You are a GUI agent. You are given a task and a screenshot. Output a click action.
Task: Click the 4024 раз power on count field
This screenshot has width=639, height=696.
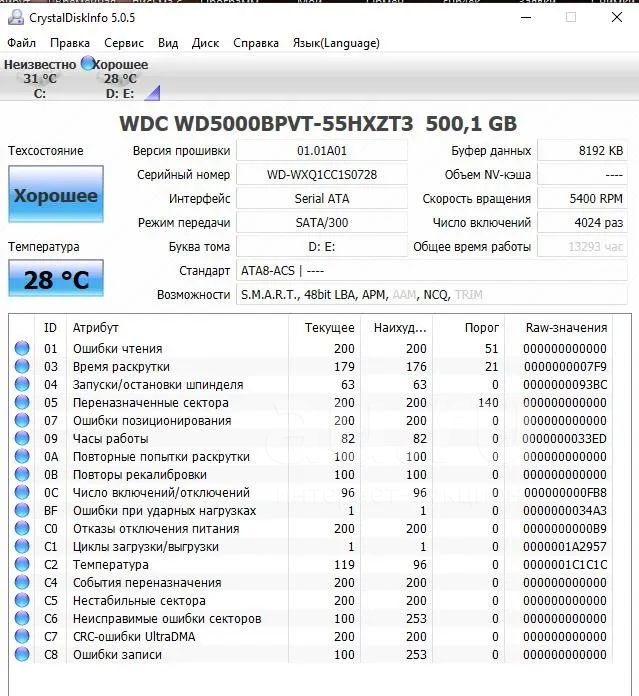coord(582,222)
